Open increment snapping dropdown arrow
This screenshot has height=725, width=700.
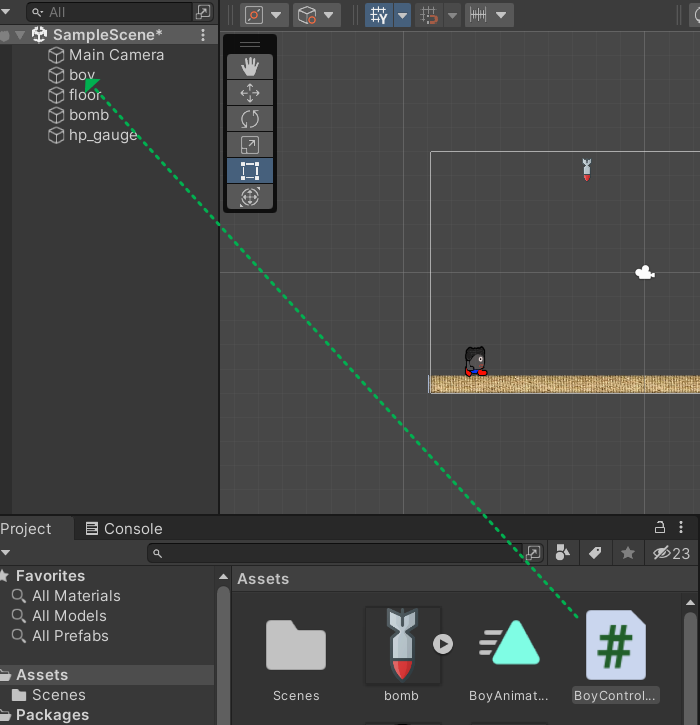point(501,15)
